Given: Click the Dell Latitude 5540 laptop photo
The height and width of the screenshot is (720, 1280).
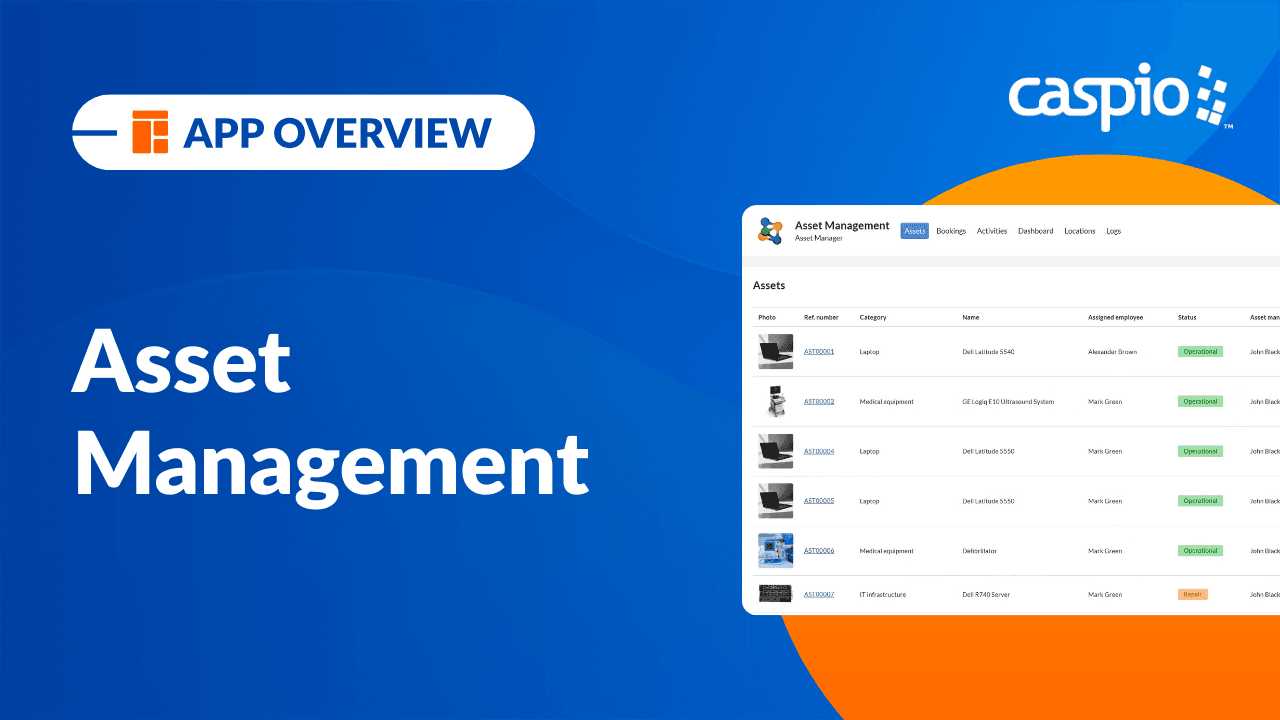Looking at the screenshot, I should [x=776, y=351].
